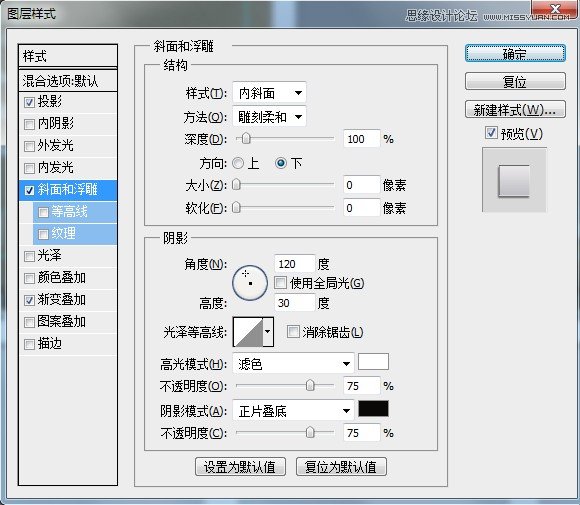Open the 样式 内斜面 dropdown
Image resolution: width=580 pixels, height=505 pixels.
coord(269,93)
